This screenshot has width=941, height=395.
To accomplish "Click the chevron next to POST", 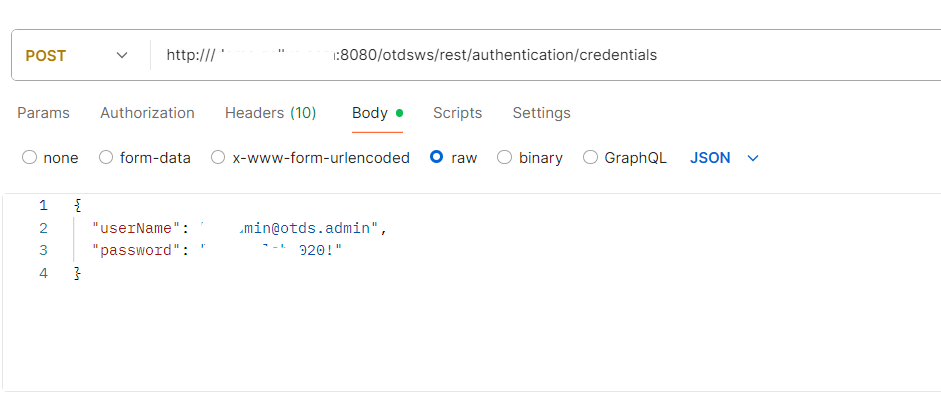I will tap(122, 55).
